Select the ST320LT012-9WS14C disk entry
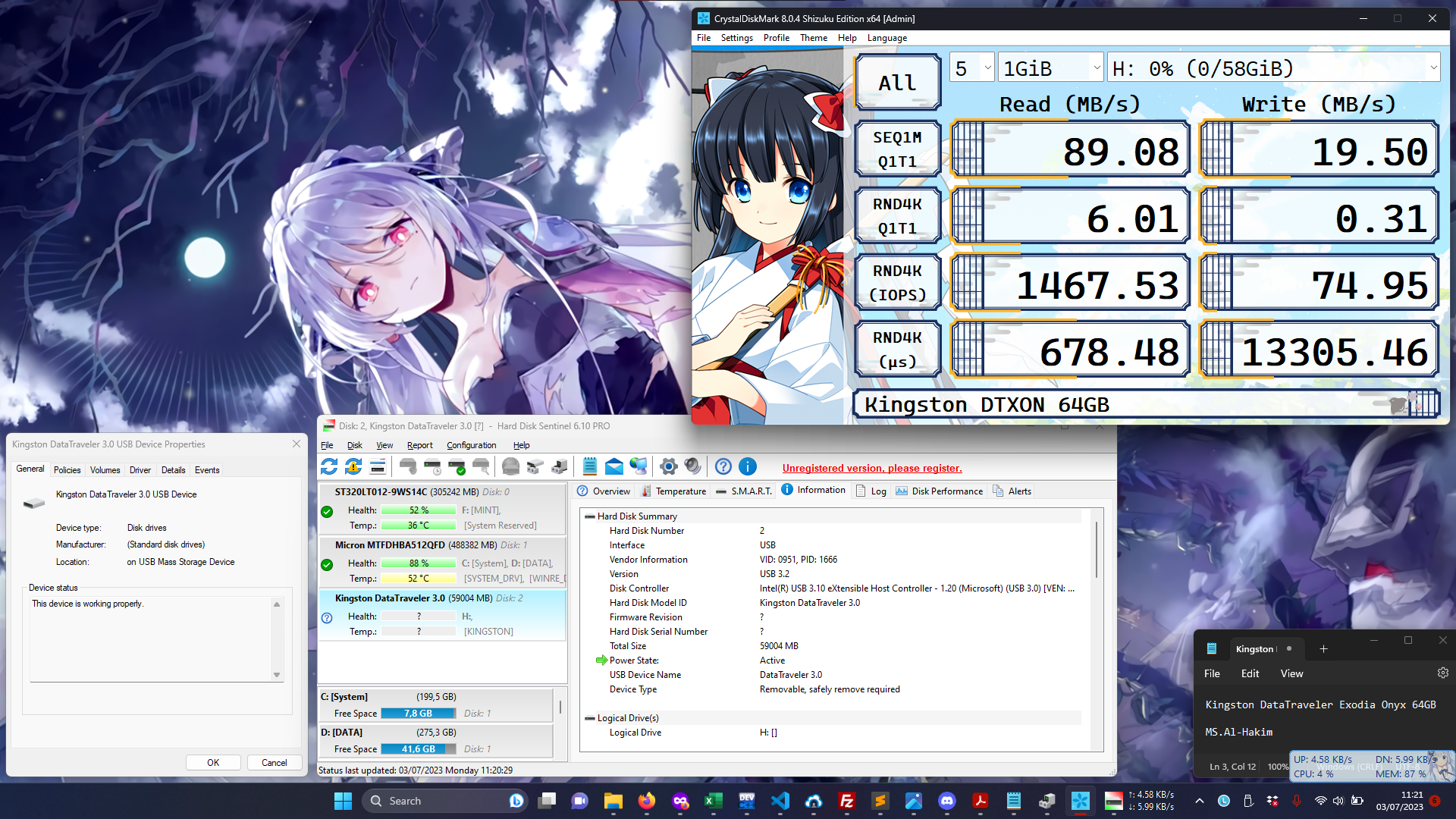The image size is (1456, 819). coord(443,508)
